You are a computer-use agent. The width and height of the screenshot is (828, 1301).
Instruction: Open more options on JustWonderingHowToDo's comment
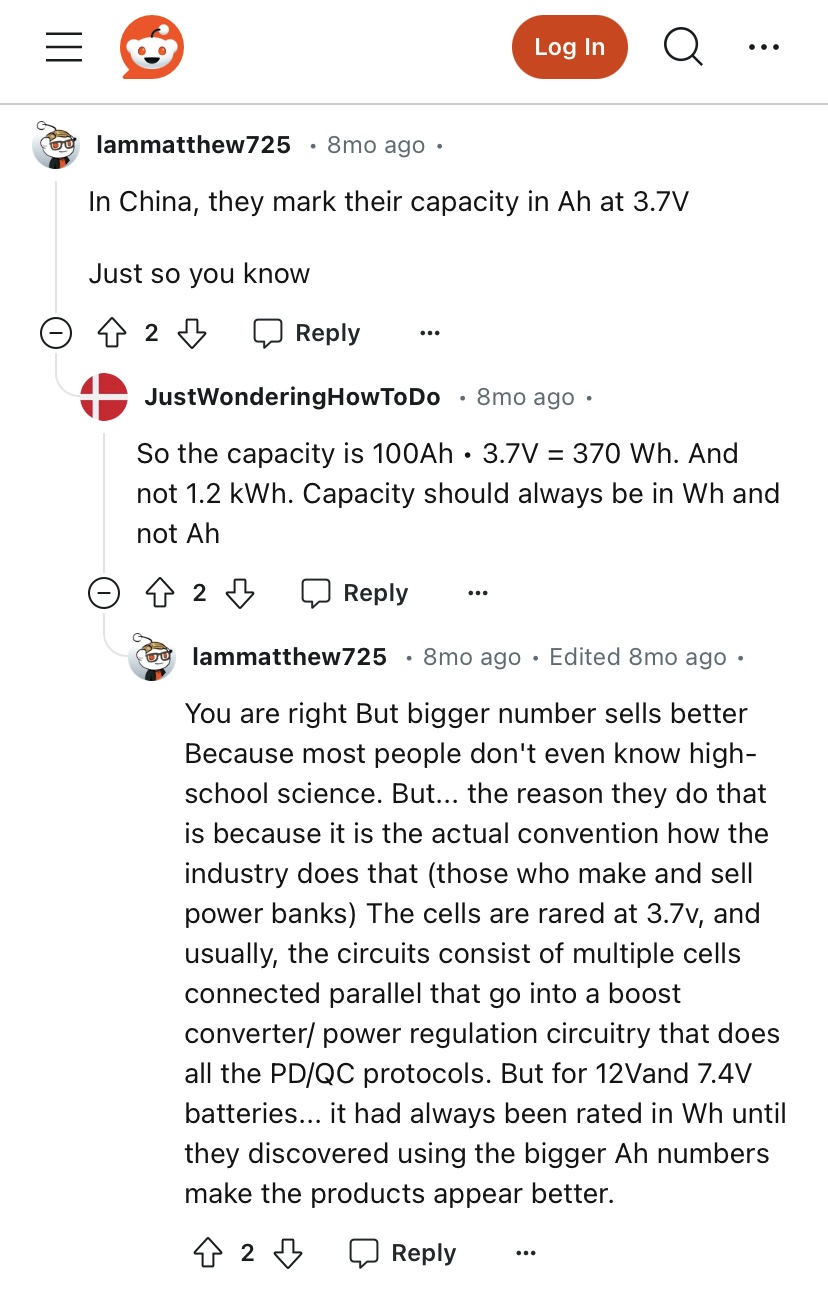click(x=478, y=593)
